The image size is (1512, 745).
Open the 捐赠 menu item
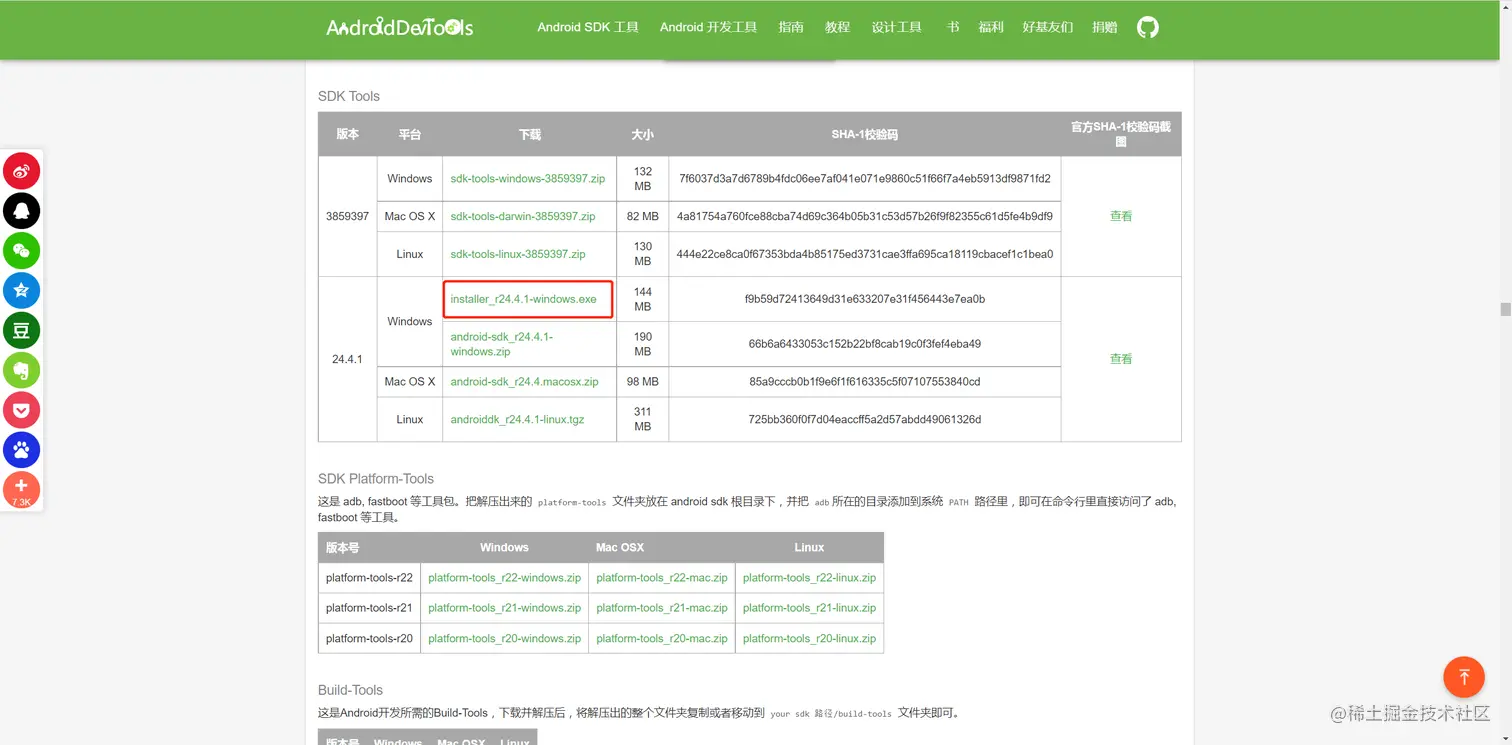coord(1105,27)
